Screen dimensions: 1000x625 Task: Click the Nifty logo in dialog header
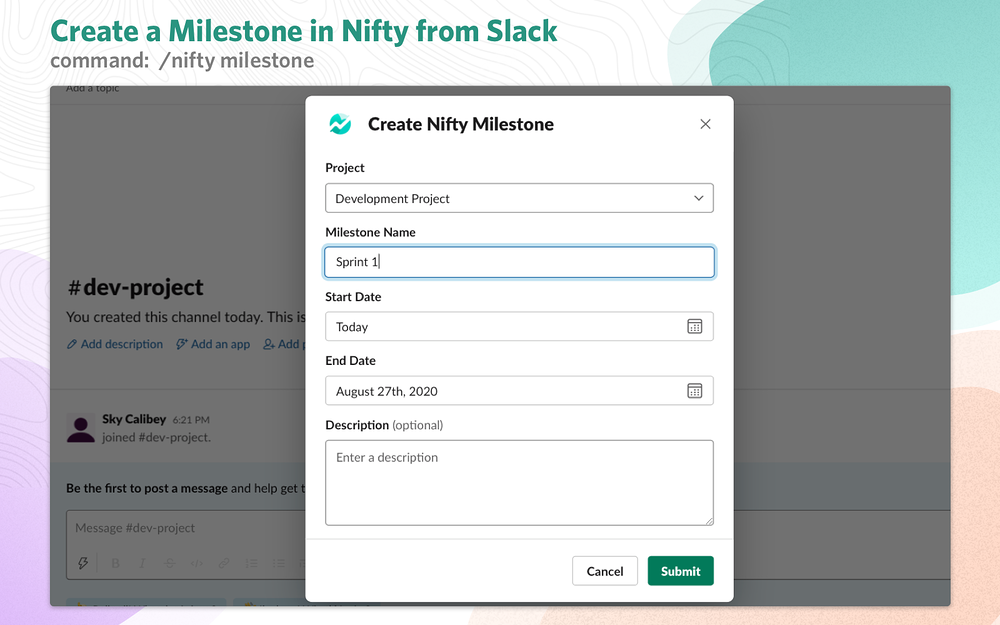pos(340,124)
